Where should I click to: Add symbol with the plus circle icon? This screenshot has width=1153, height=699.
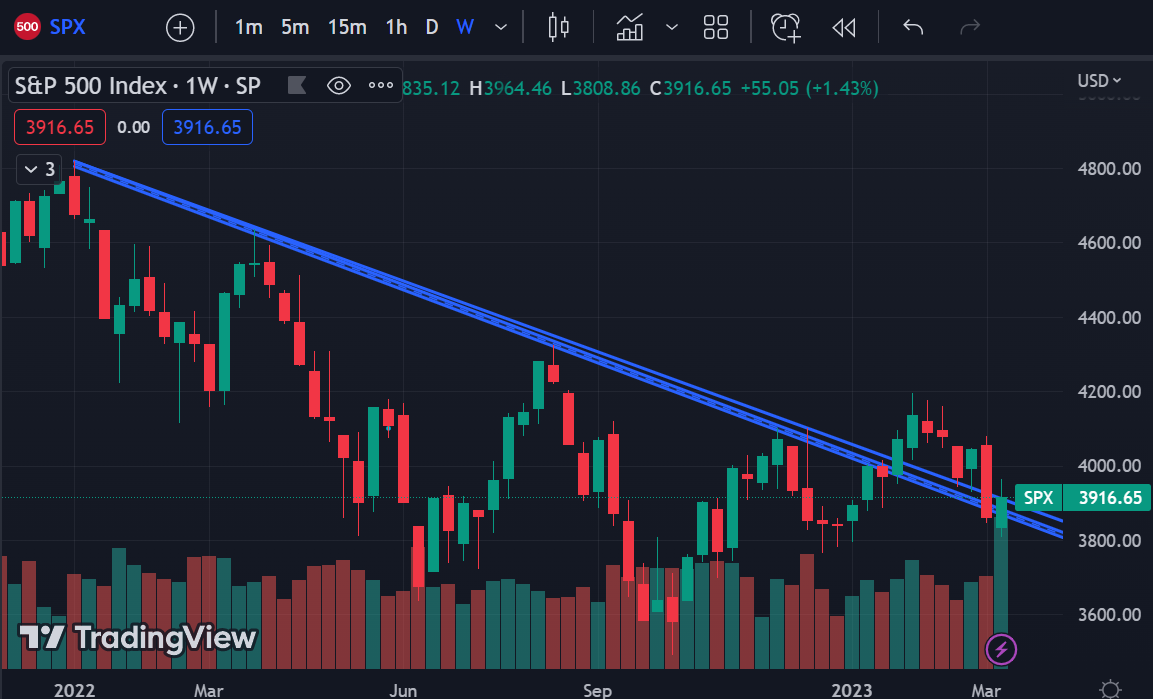pos(180,28)
